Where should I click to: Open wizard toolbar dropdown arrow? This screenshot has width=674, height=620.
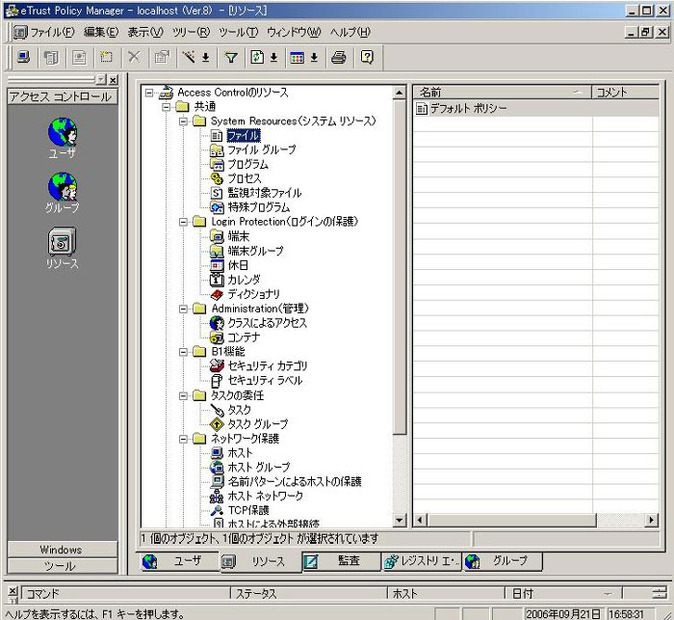206,57
